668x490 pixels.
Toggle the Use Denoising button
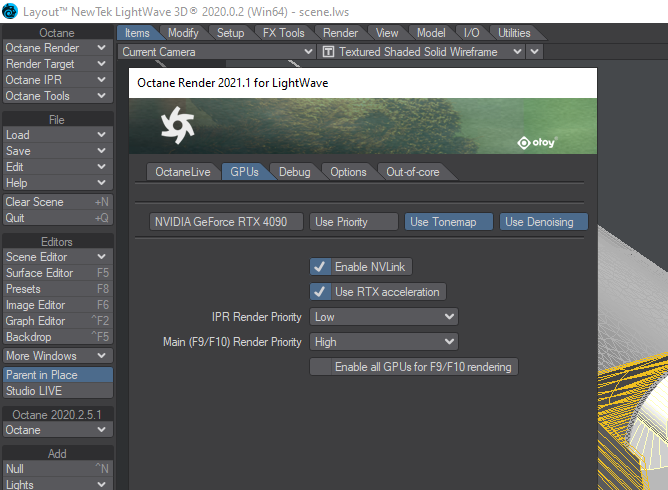coord(544,222)
